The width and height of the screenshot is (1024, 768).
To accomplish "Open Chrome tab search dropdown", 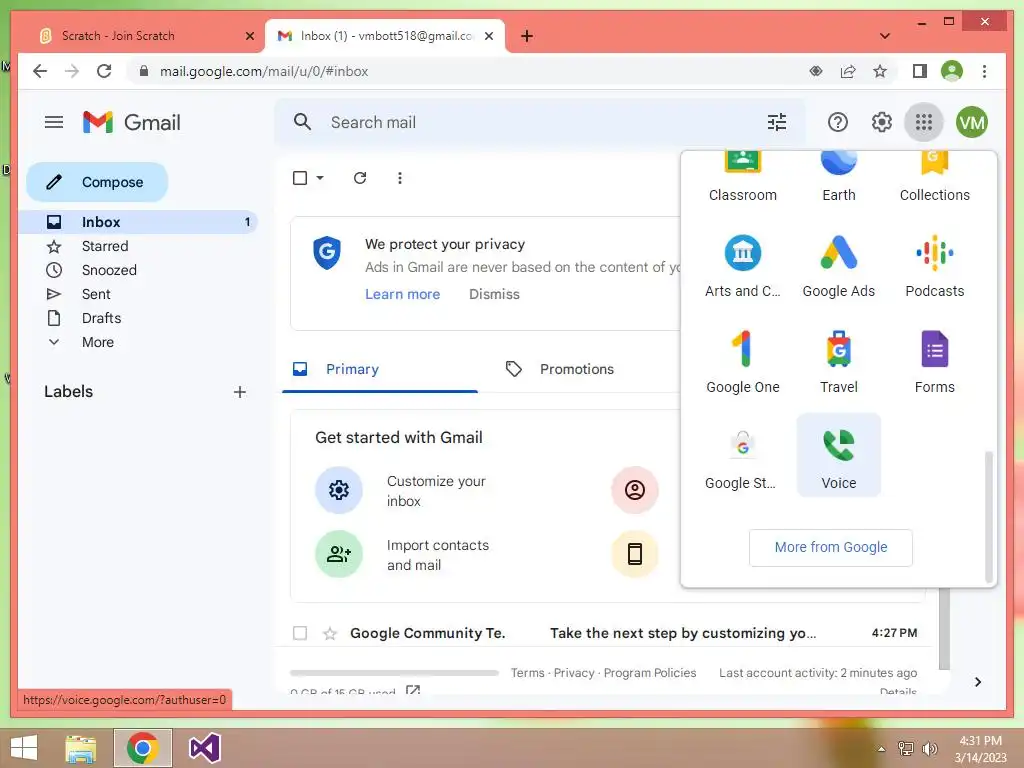I will point(884,36).
